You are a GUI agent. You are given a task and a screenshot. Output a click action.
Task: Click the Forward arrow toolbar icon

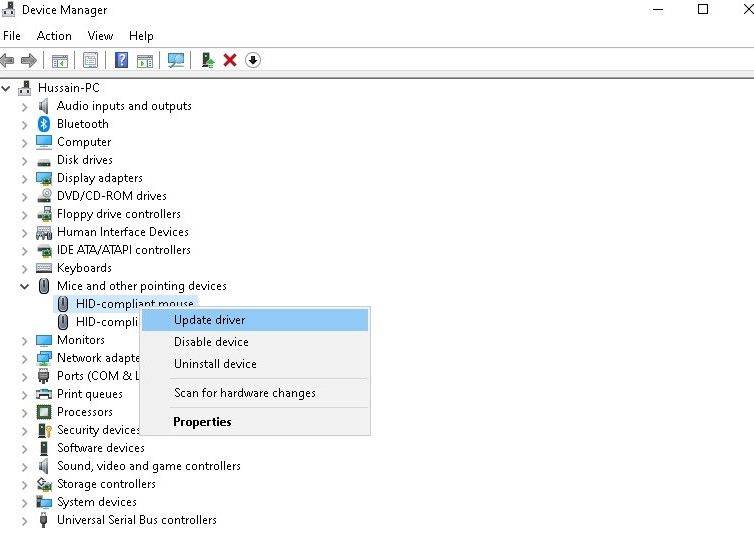[29, 61]
